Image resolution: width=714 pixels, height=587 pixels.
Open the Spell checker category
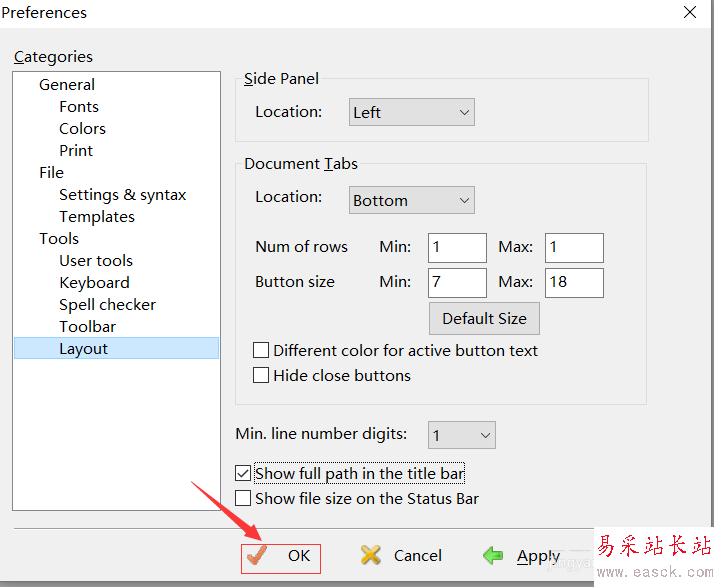pyautogui.click(x=107, y=305)
